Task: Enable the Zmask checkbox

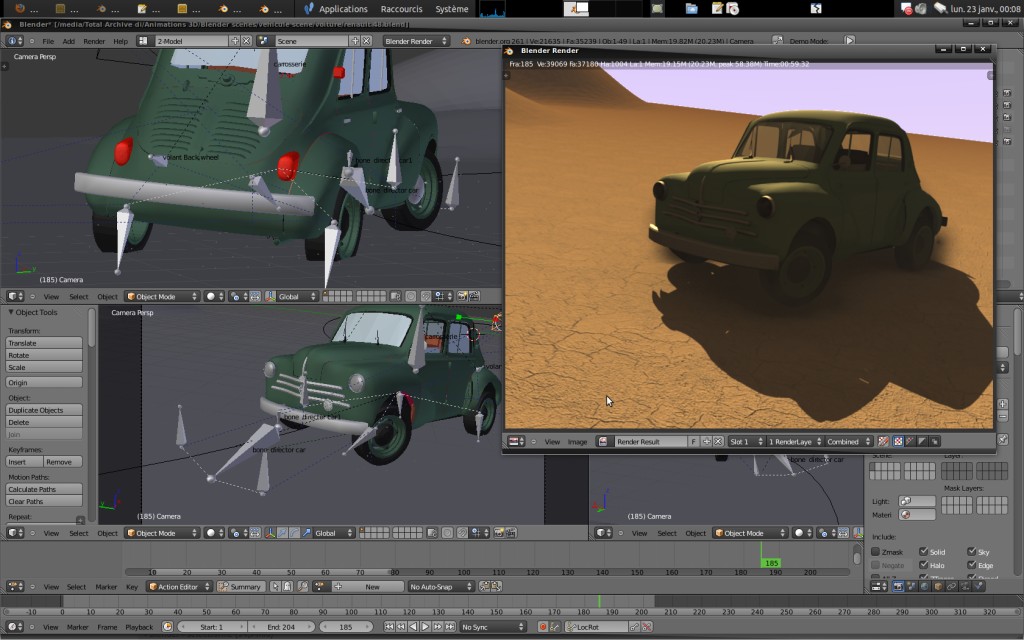Action: [875, 551]
